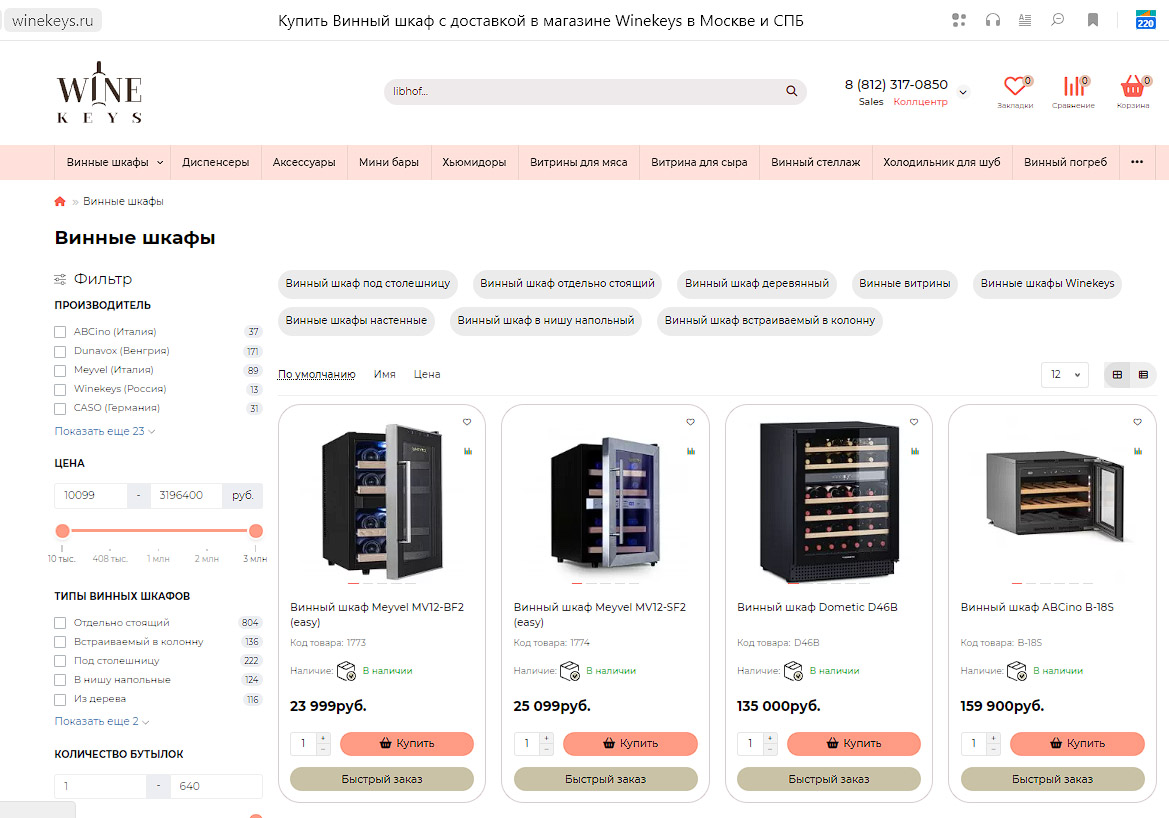
Task: Click Быстрый заказ for Dometic D46B
Action: tap(828, 779)
